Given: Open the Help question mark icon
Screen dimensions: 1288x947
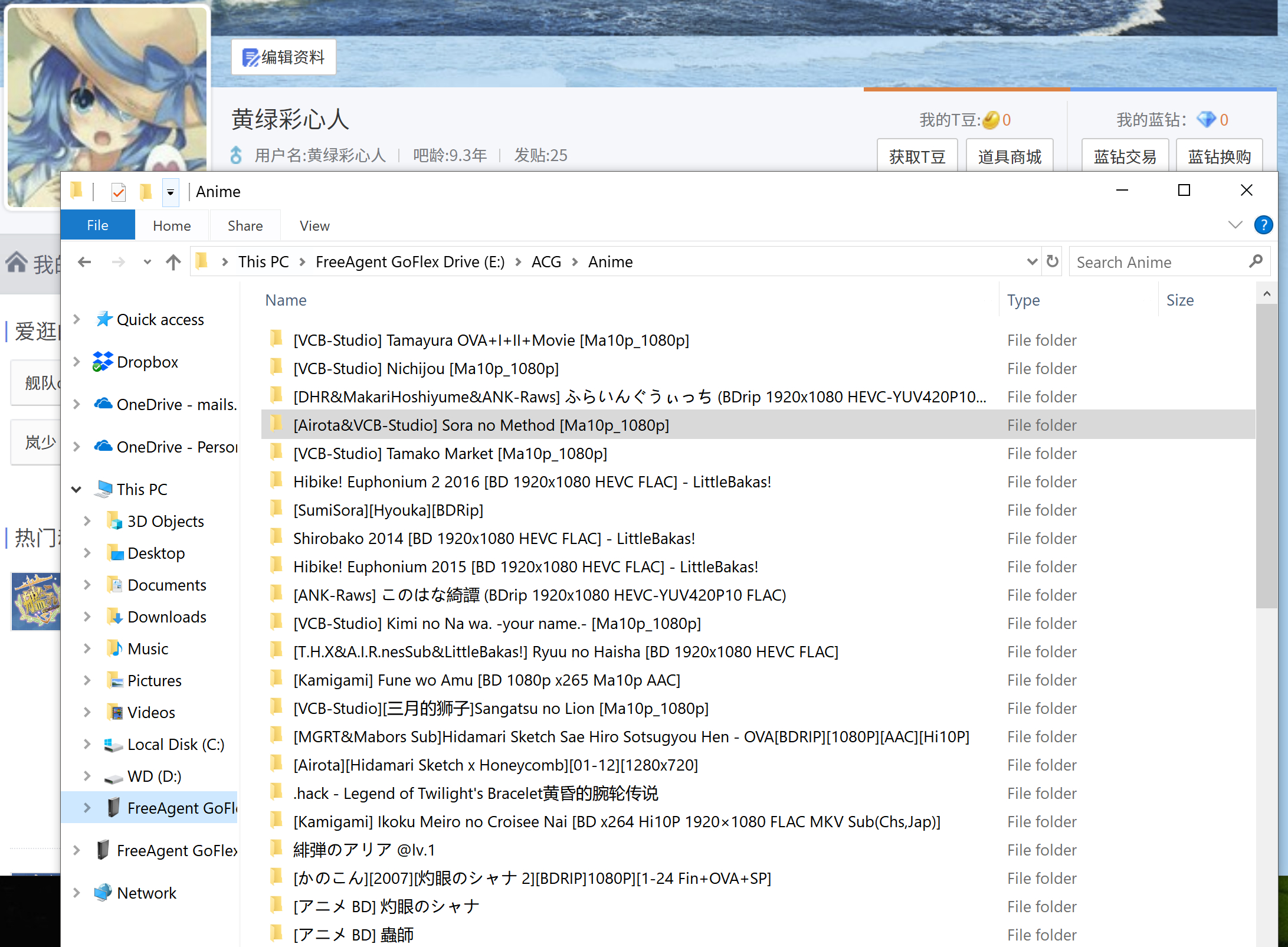Looking at the screenshot, I should 1263,225.
